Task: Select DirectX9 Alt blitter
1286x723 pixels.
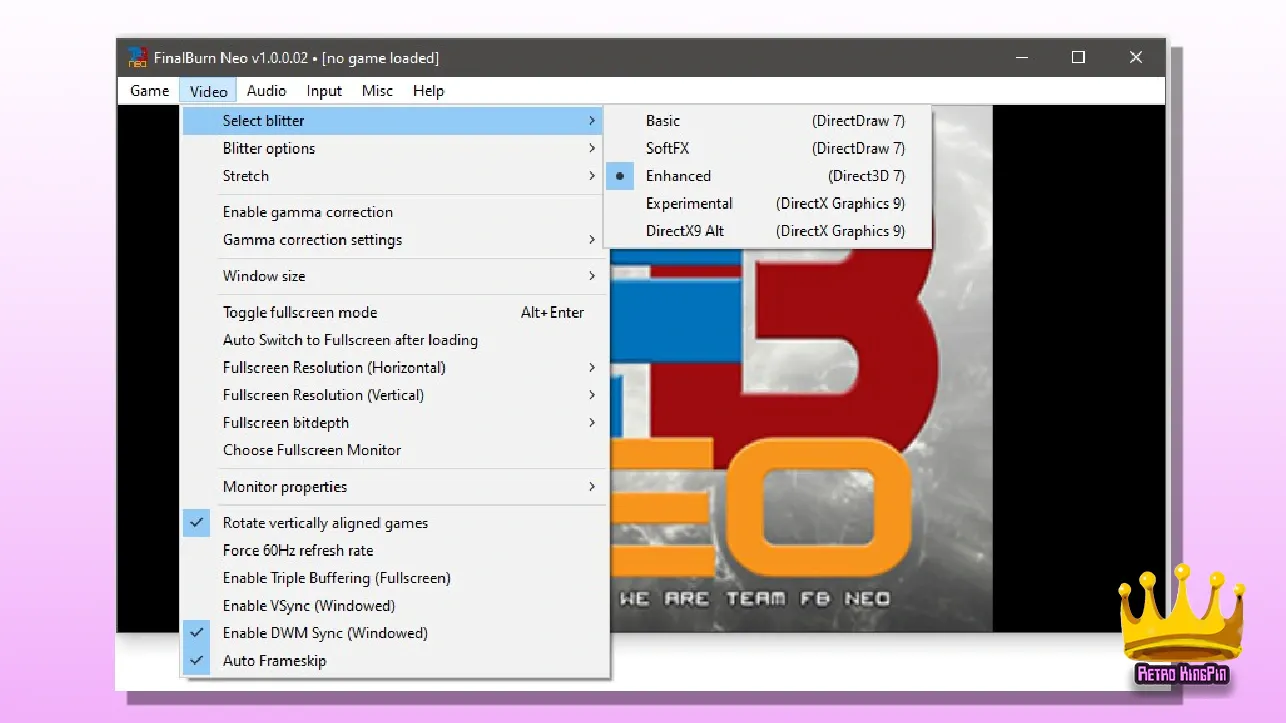Action: (x=767, y=231)
